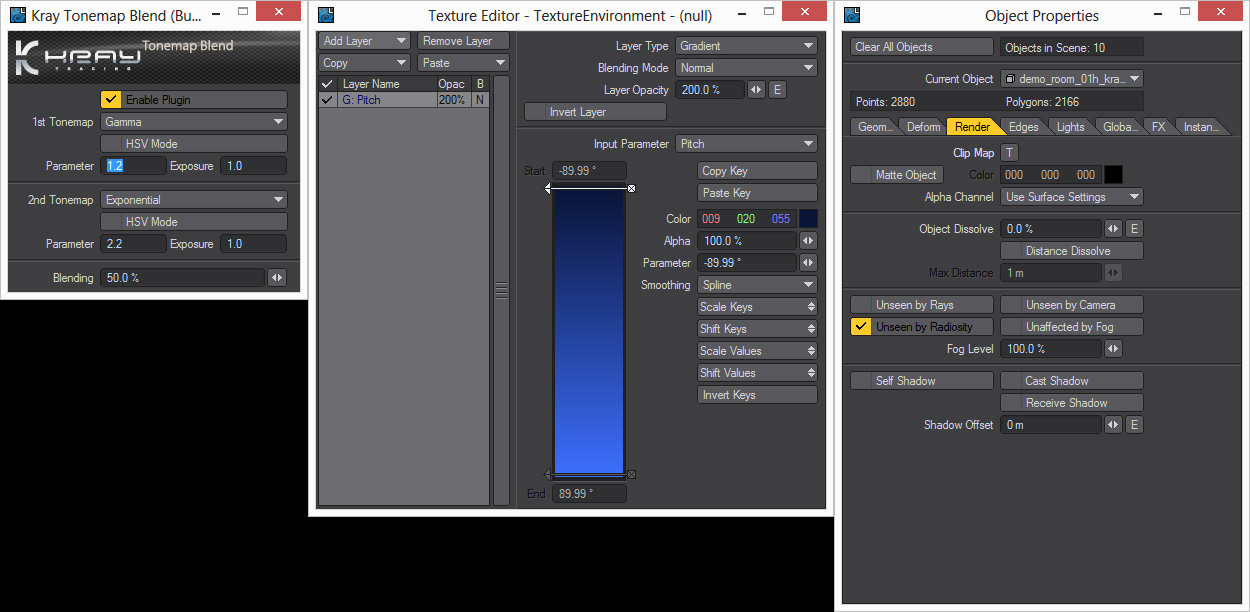The height and width of the screenshot is (612, 1250).
Task: Click the E envelope button beside Object Dissolve
Action: [x=1134, y=229]
